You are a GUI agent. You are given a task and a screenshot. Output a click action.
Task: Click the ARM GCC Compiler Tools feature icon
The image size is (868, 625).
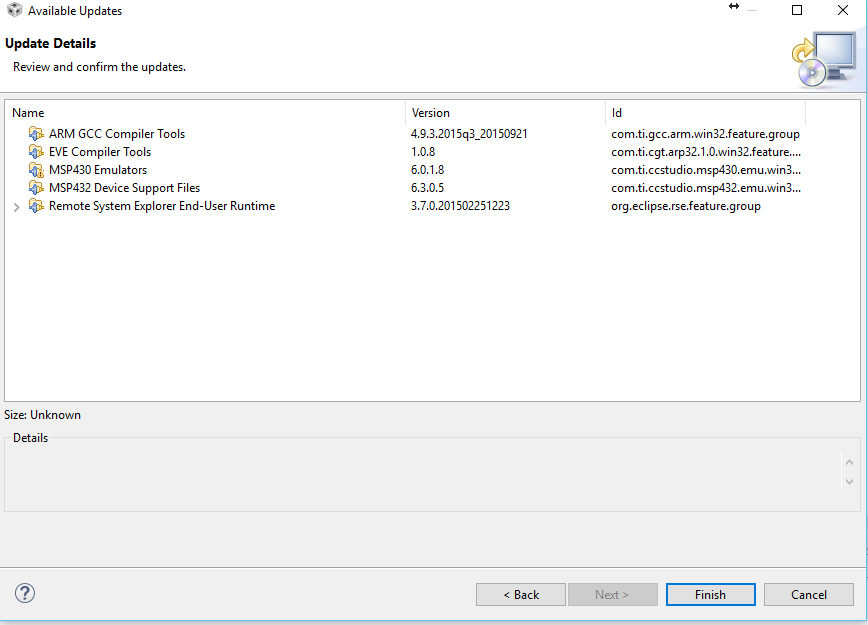pyautogui.click(x=36, y=134)
